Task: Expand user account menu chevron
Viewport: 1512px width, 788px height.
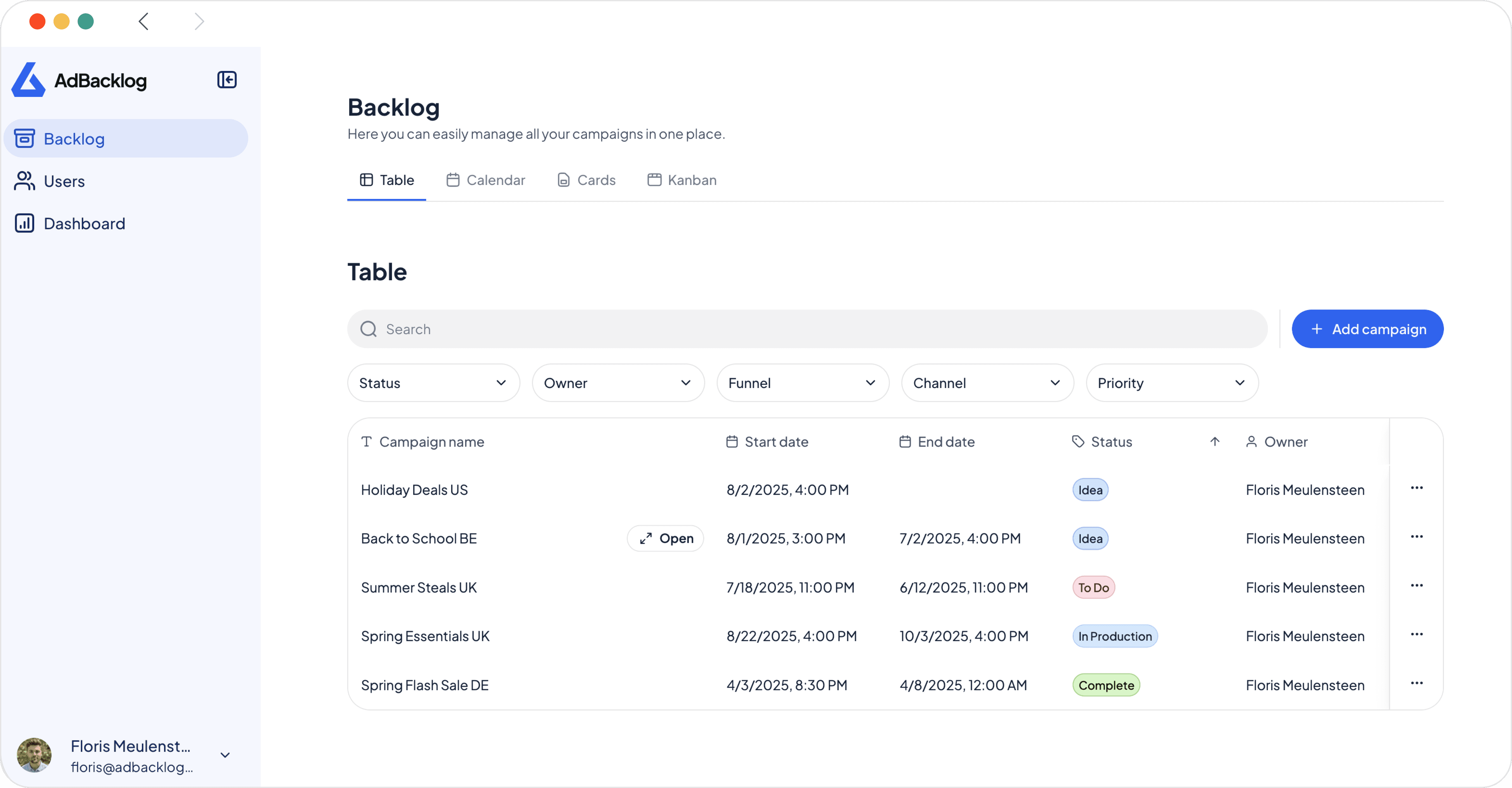Action: pyautogui.click(x=225, y=755)
